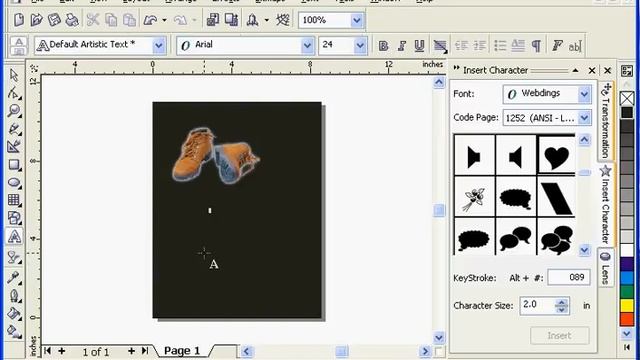
Task: Open the Arial font list dropdown
Action: [307, 45]
